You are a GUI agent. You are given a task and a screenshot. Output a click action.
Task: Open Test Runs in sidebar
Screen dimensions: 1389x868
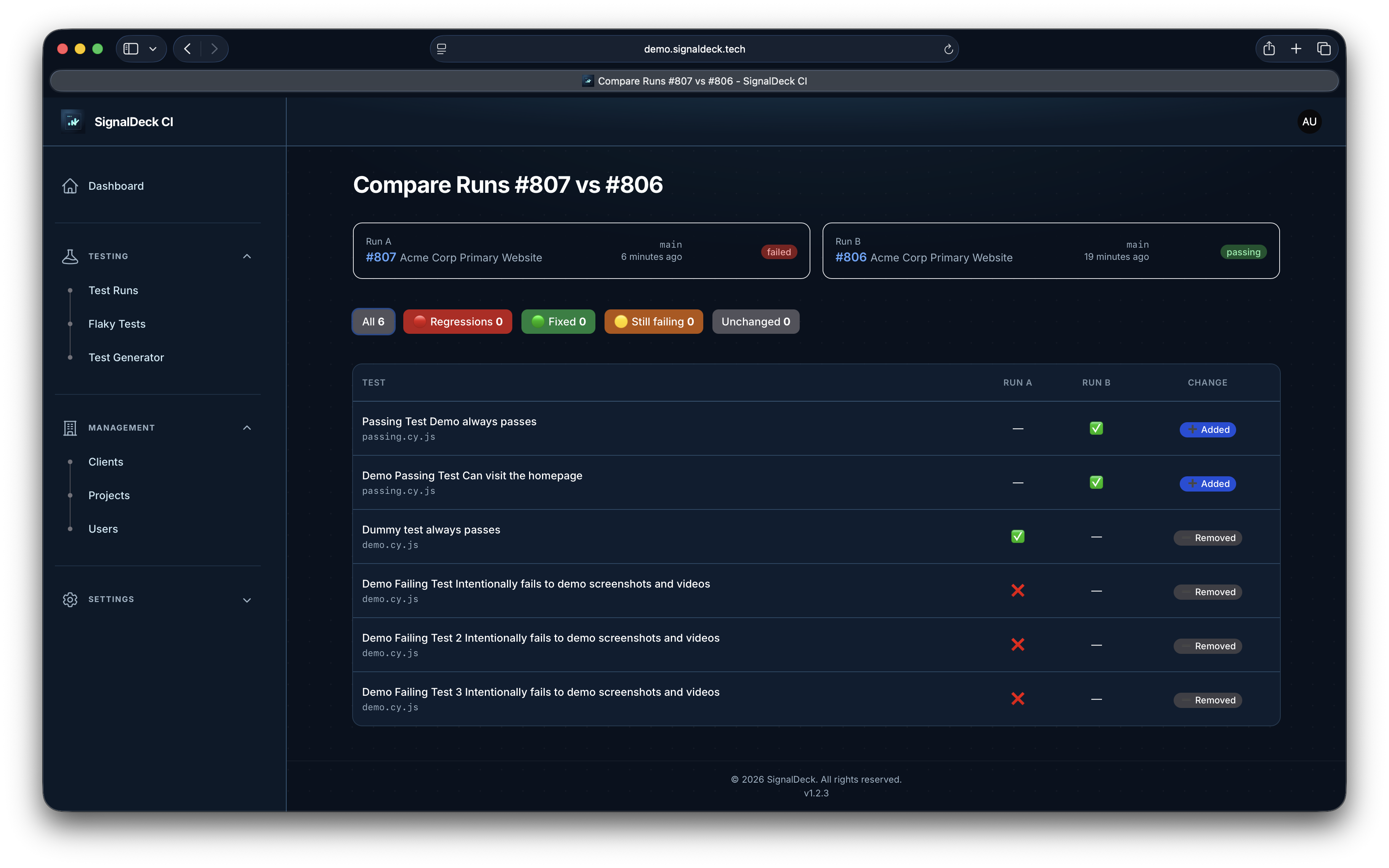[x=113, y=290]
